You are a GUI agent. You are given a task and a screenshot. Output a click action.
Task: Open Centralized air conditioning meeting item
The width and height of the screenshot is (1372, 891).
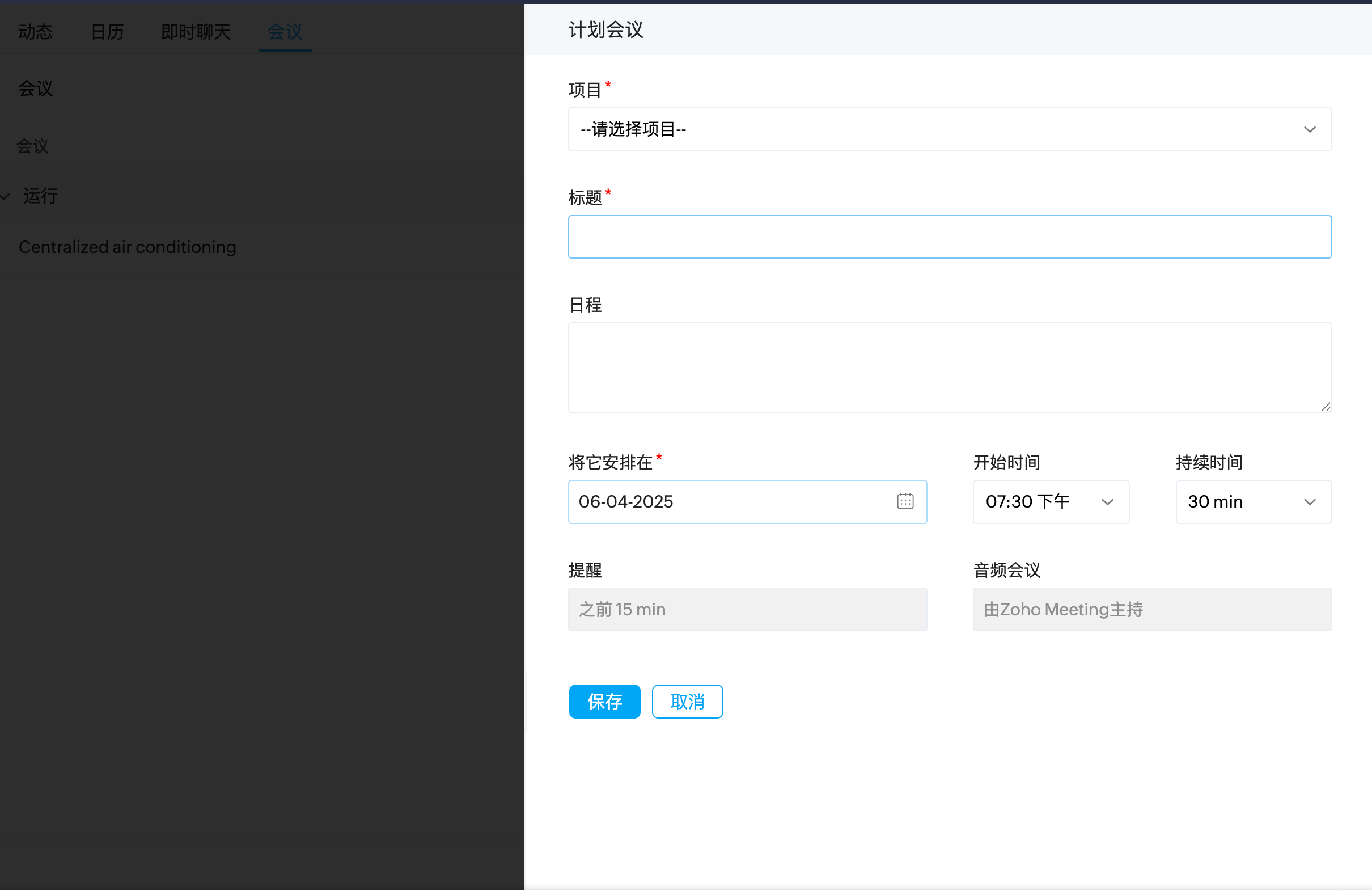click(x=128, y=247)
